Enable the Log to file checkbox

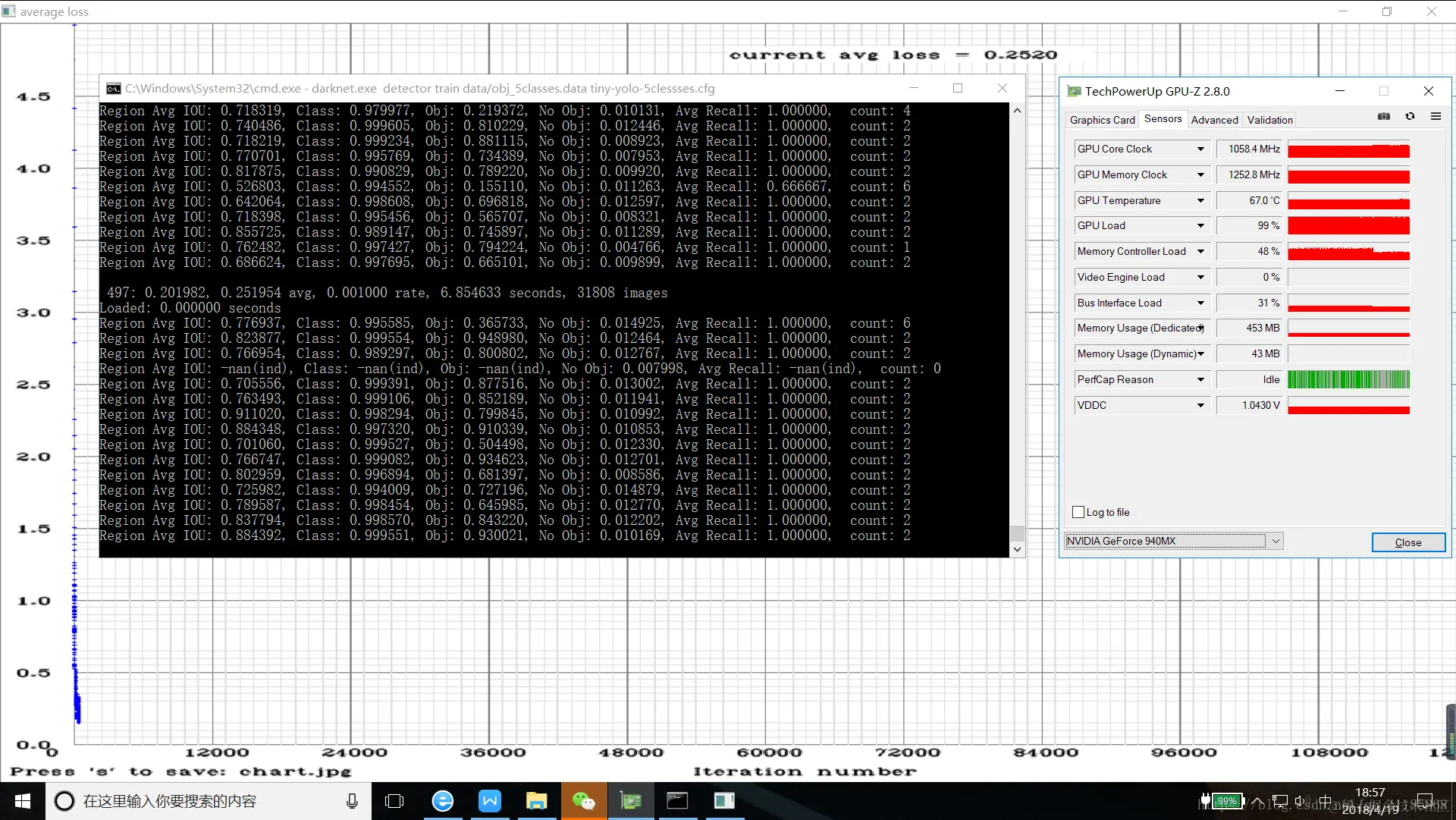coord(1078,512)
